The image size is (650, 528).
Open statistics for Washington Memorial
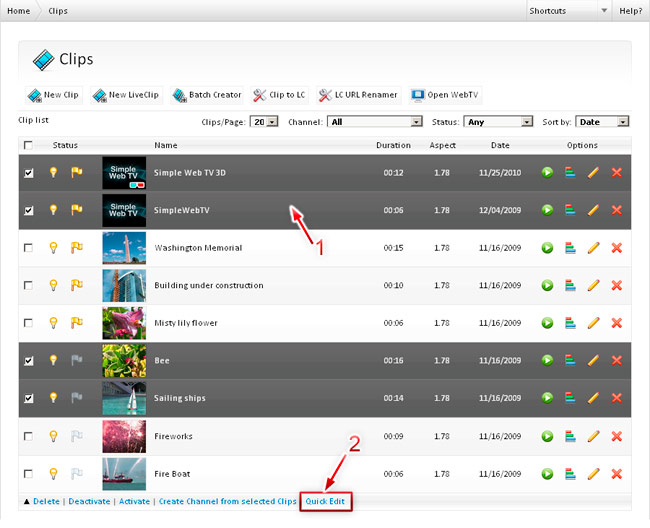click(x=570, y=248)
